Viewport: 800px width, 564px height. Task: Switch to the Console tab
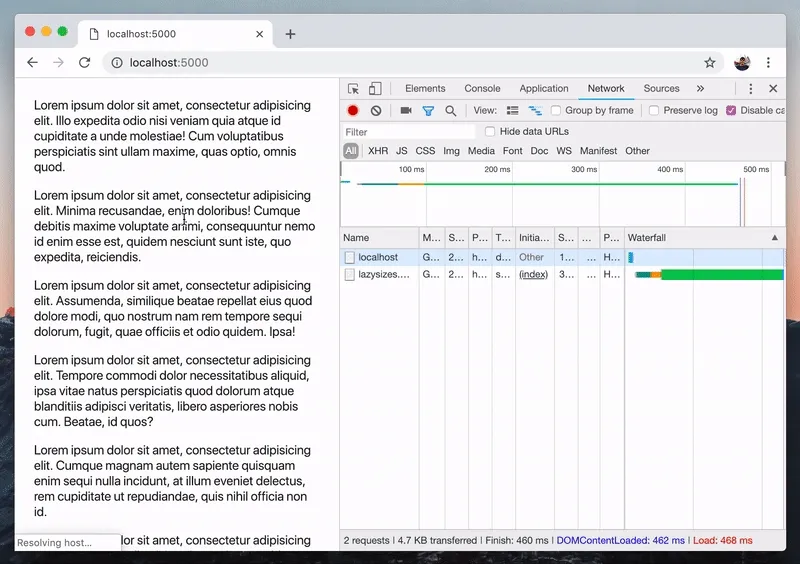pyautogui.click(x=482, y=89)
